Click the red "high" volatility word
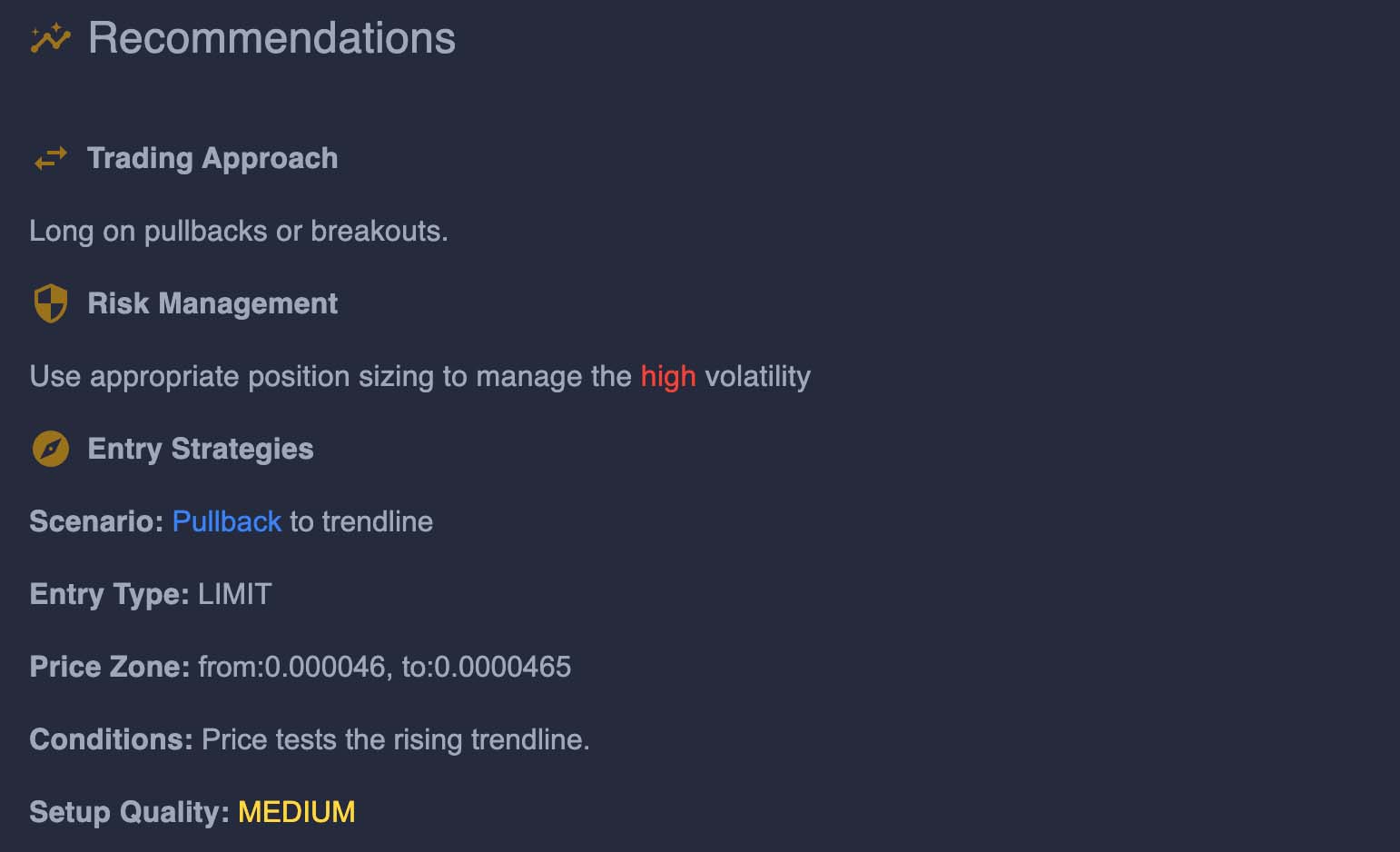The width and height of the screenshot is (1400, 852). pyautogui.click(x=668, y=376)
